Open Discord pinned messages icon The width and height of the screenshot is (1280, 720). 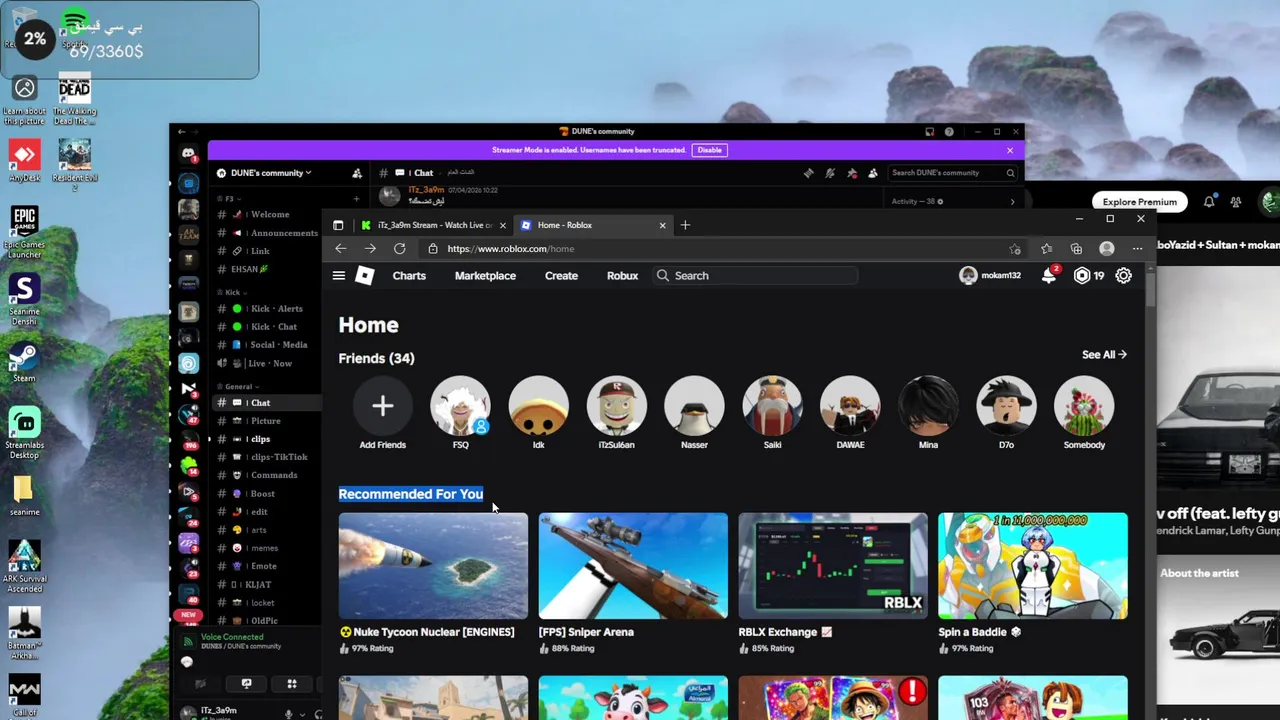(x=852, y=173)
